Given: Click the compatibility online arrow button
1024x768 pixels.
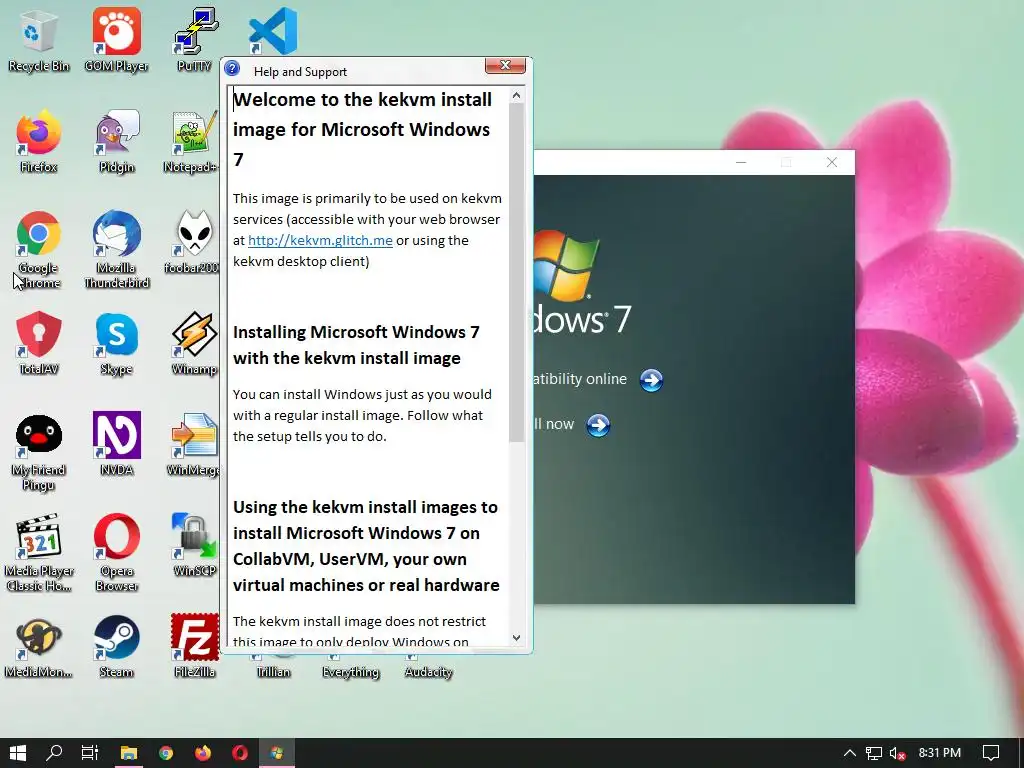Looking at the screenshot, I should 650,380.
